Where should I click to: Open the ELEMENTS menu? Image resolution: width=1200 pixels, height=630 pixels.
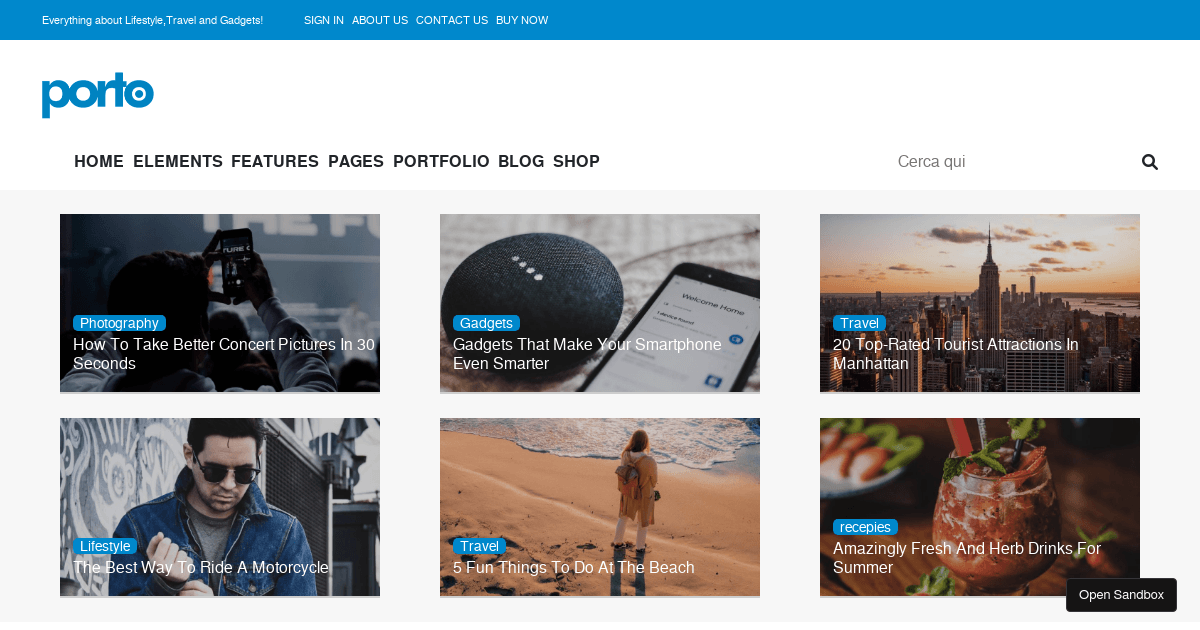pyautogui.click(x=178, y=162)
